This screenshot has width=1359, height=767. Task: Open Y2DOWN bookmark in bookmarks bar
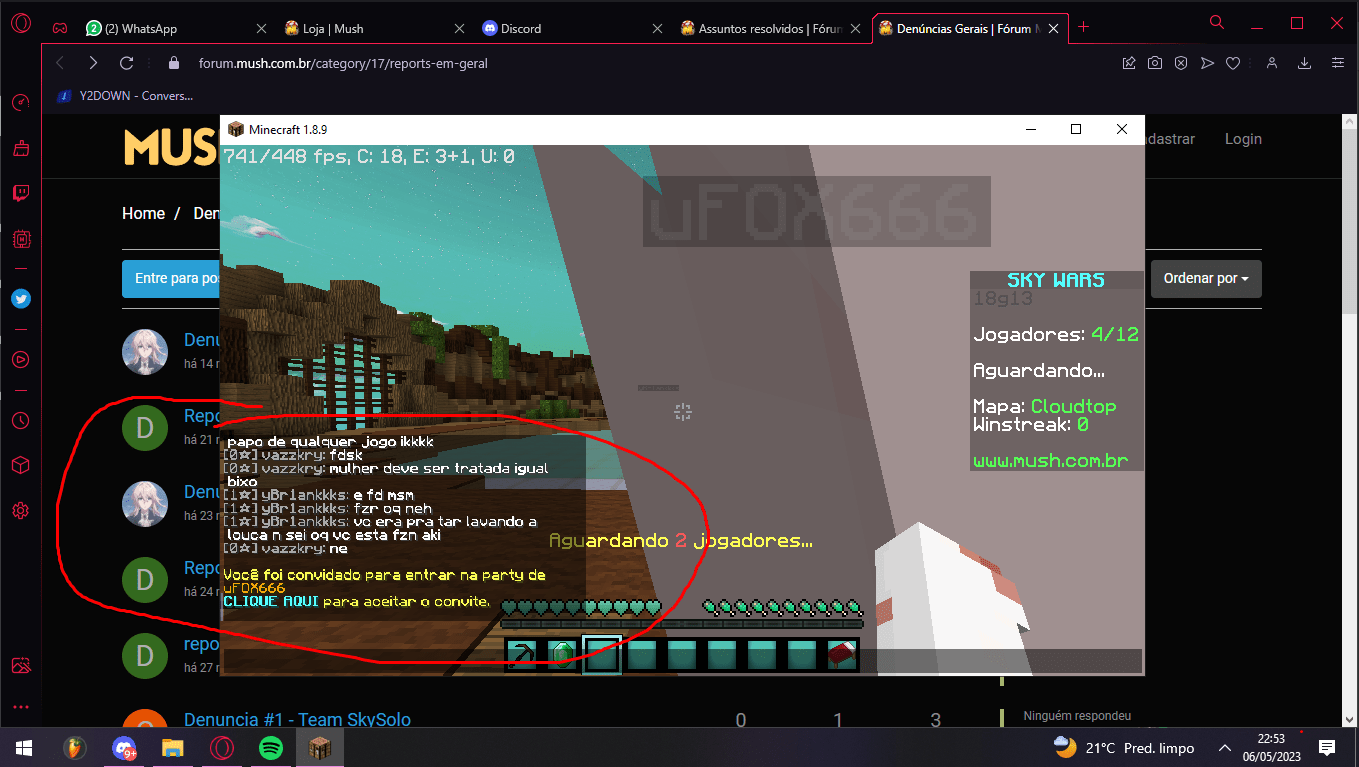tap(124, 96)
